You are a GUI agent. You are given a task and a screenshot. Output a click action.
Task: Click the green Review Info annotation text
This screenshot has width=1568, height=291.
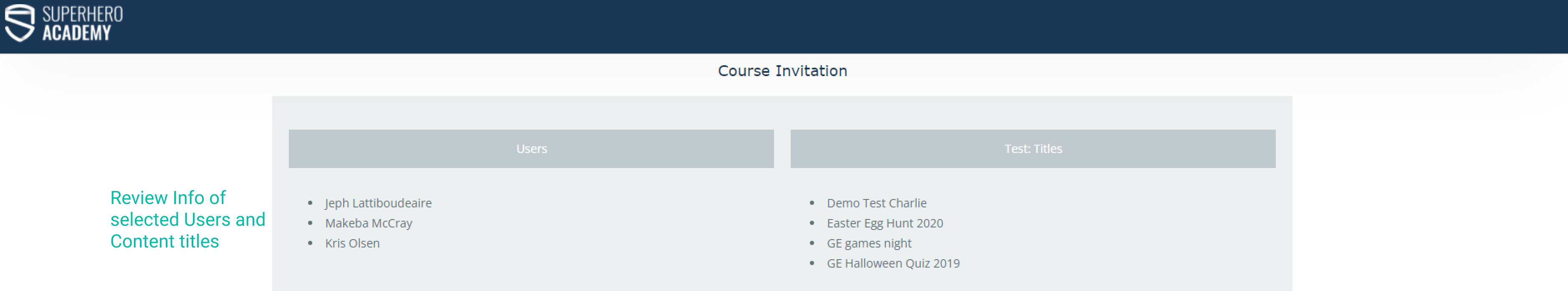(187, 220)
